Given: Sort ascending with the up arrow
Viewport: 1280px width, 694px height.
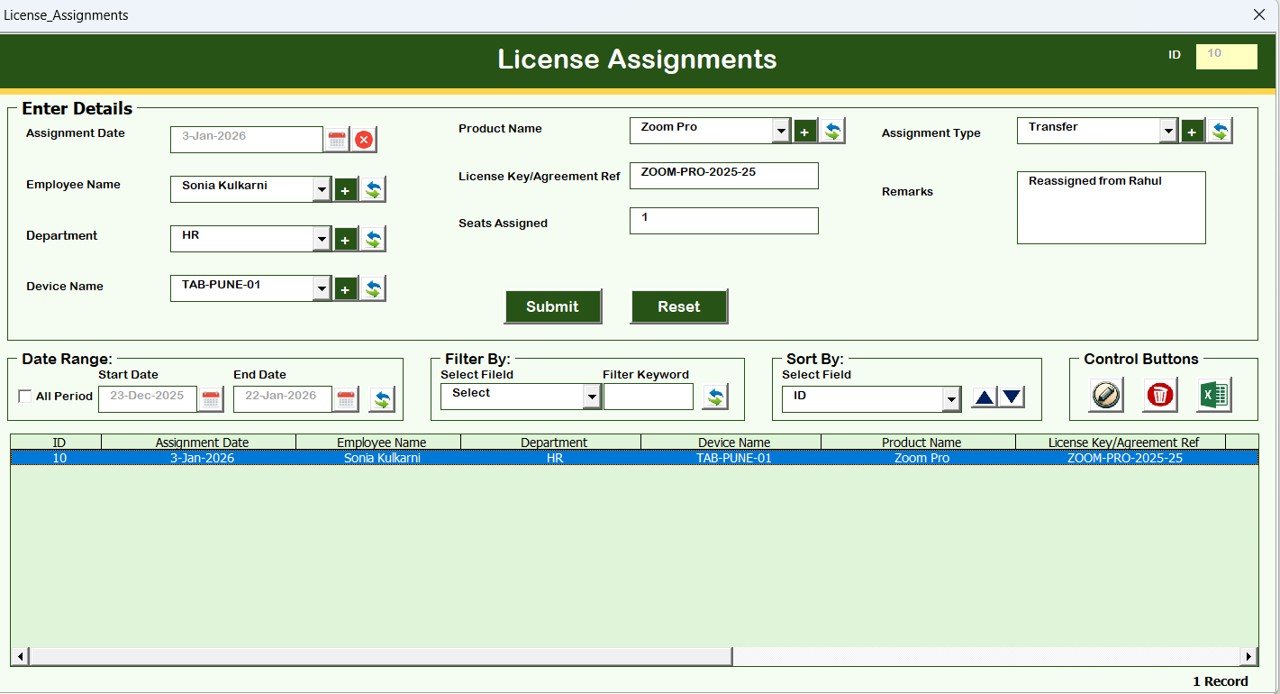Looking at the screenshot, I should [x=984, y=398].
